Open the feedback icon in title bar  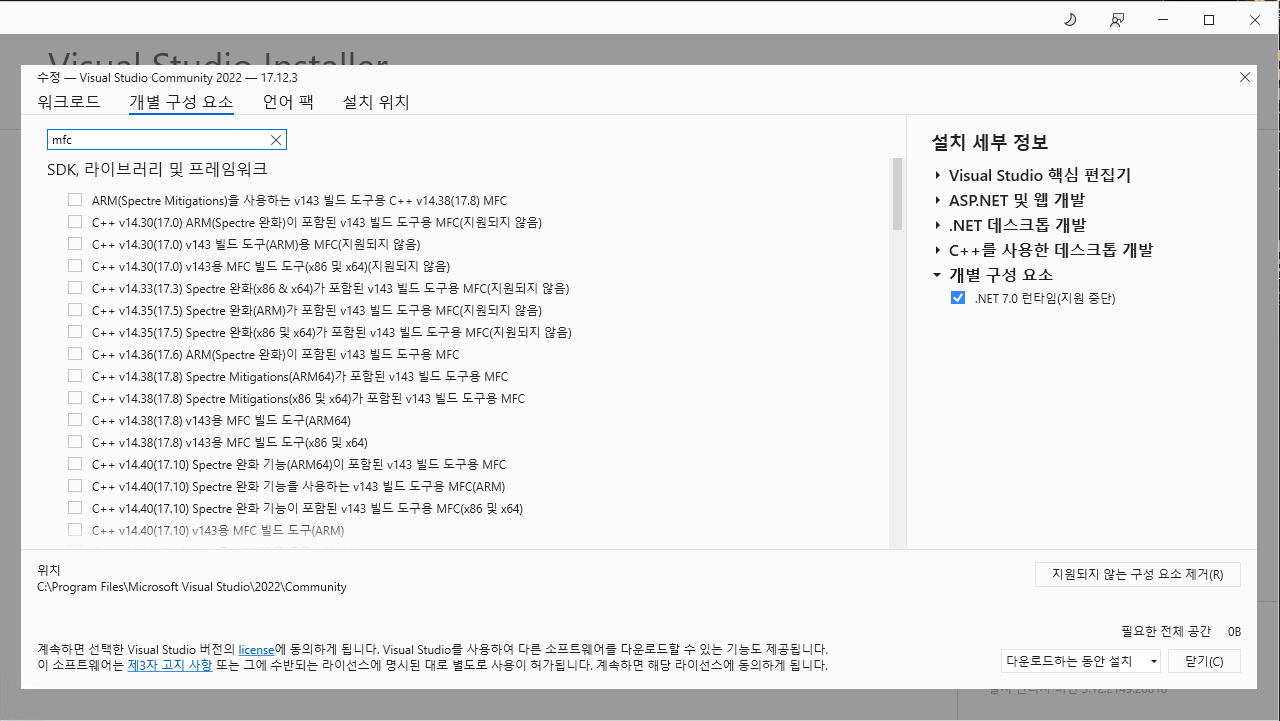1117,20
